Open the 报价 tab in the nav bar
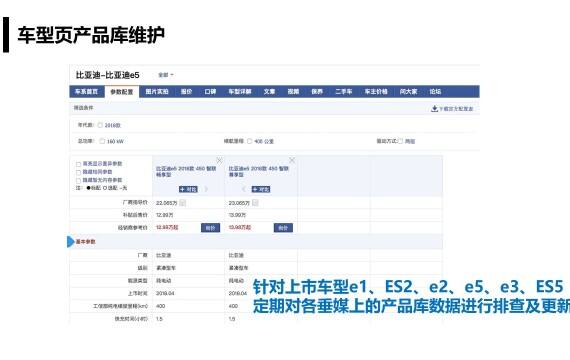 [186, 92]
